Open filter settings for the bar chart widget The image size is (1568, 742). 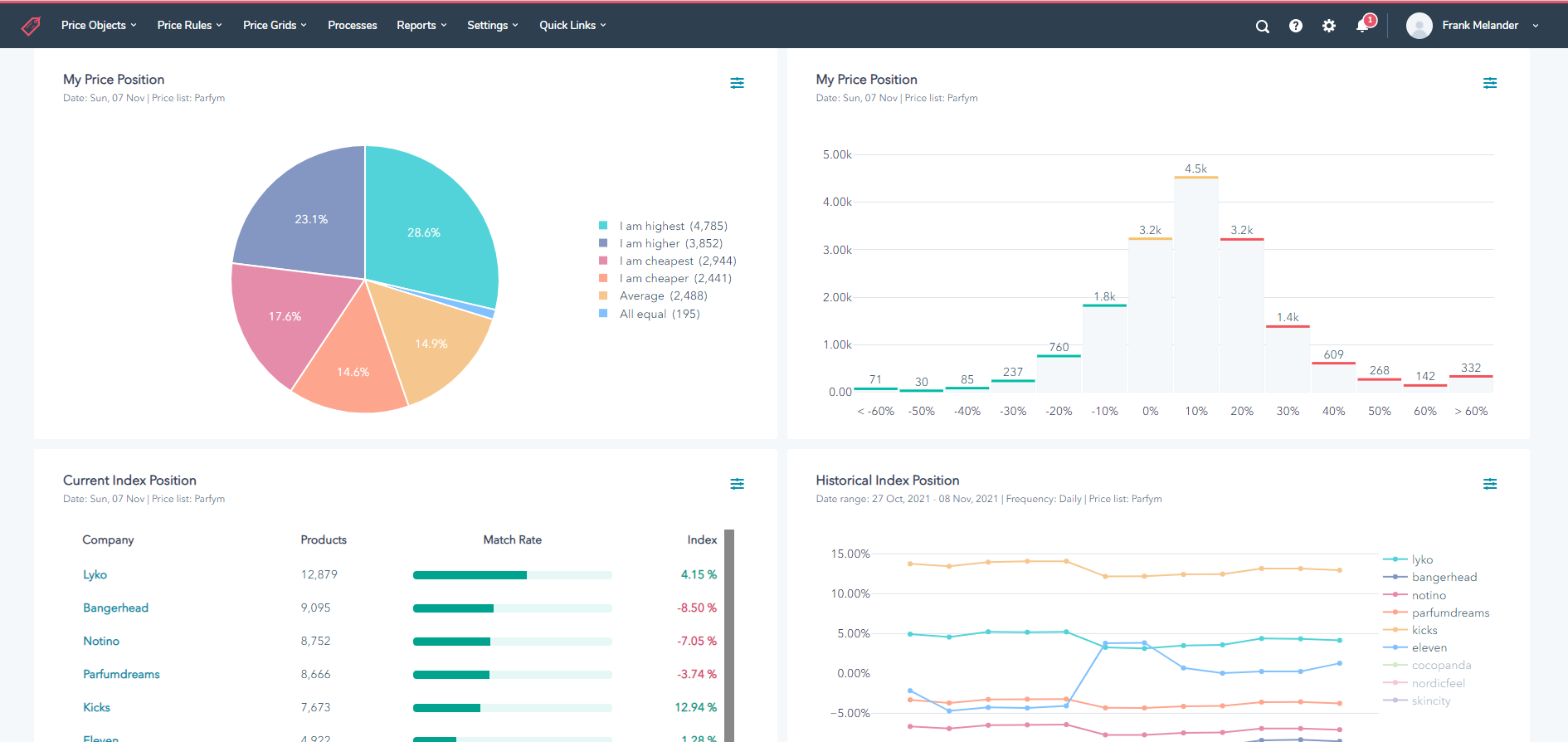click(x=1490, y=83)
